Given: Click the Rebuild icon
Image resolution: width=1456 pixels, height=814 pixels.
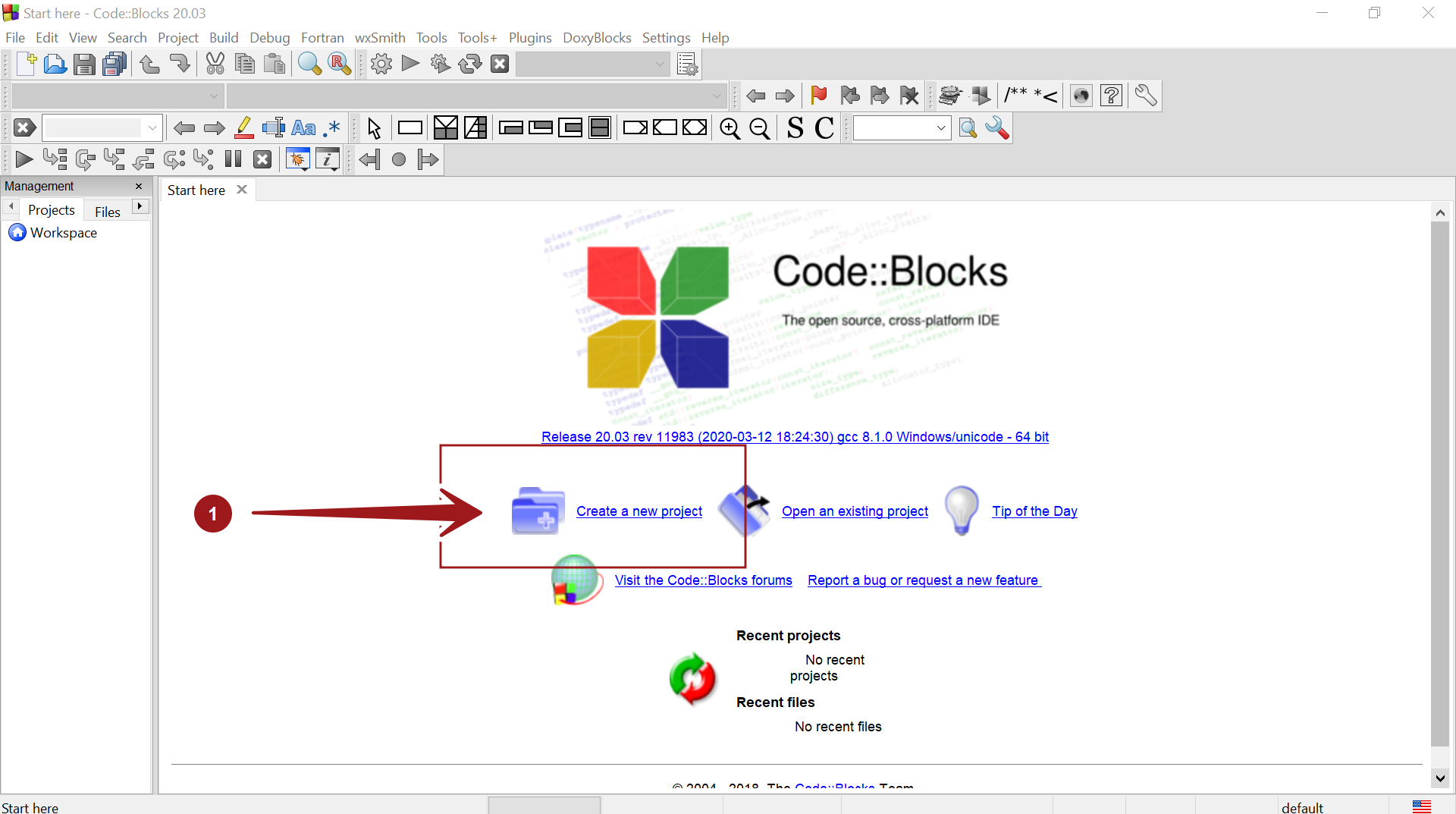Looking at the screenshot, I should tap(470, 64).
